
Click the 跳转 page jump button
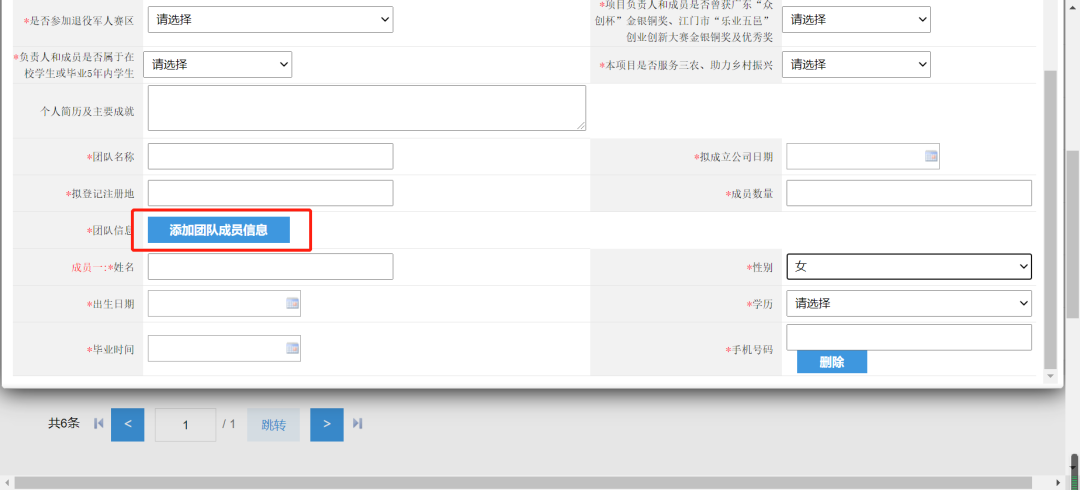[x=273, y=425]
